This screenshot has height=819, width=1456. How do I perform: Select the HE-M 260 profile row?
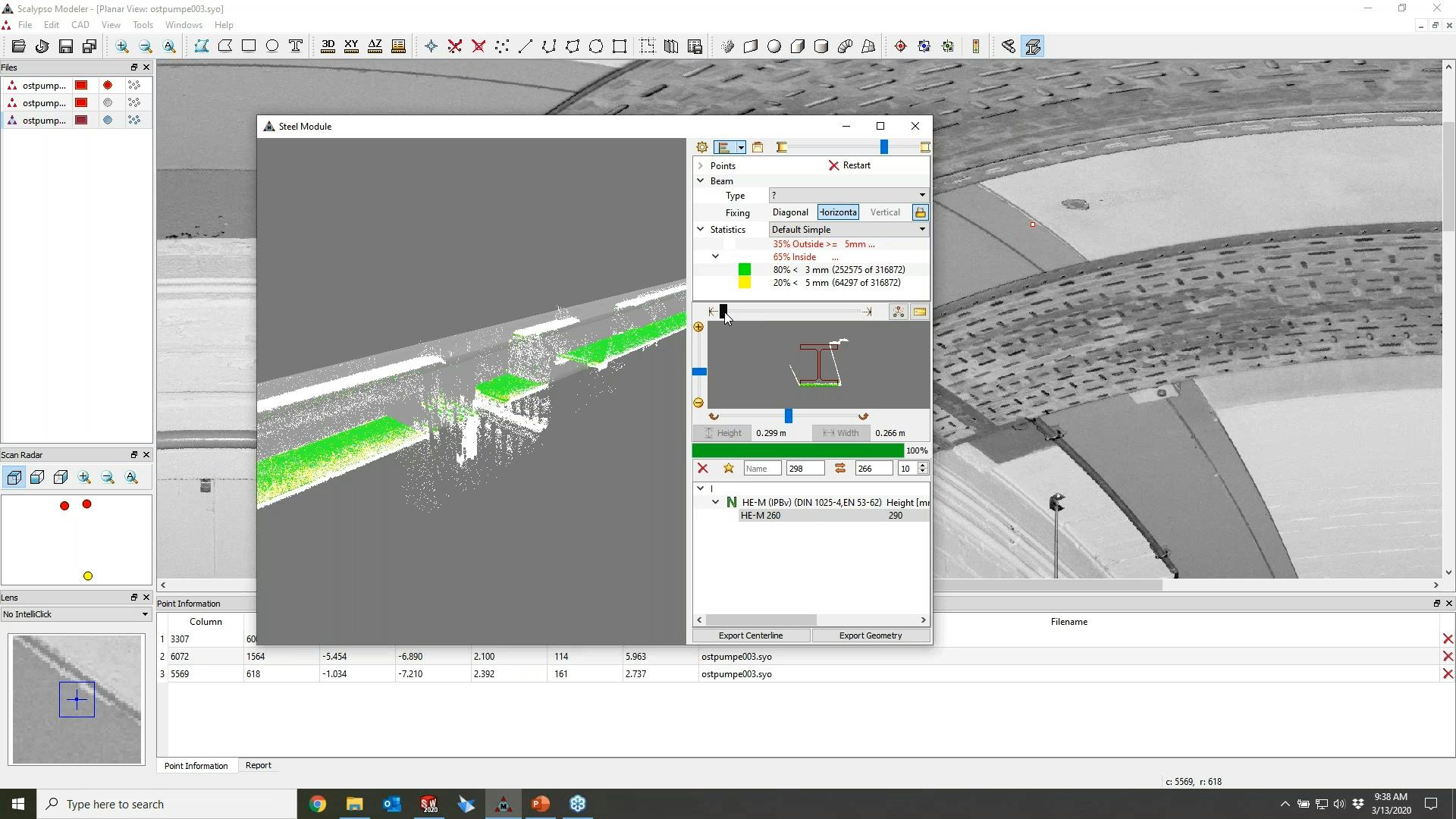(x=761, y=516)
